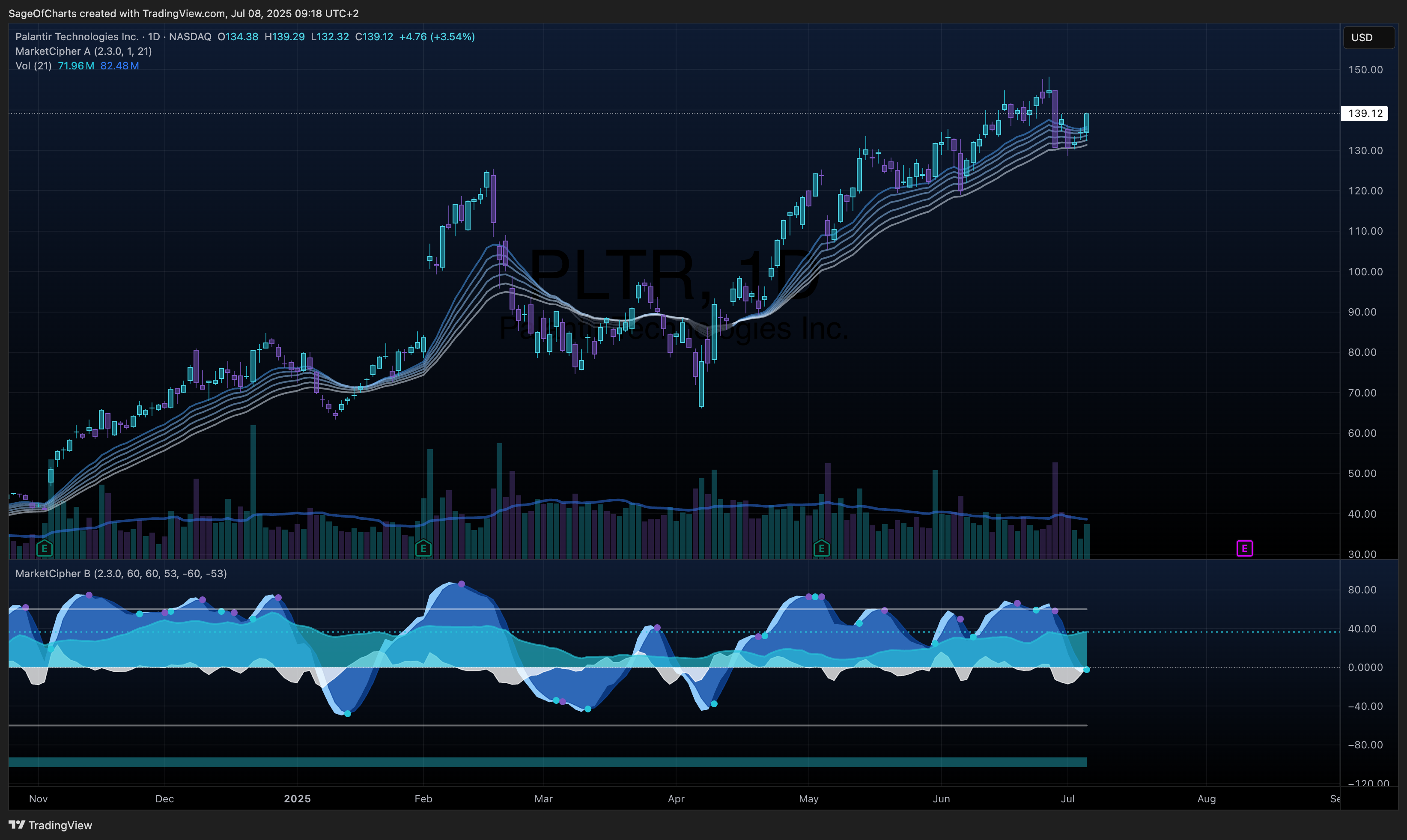1407x840 pixels.
Task: Click the −40.00 oscillator scale label
Action: (1365, 706)
